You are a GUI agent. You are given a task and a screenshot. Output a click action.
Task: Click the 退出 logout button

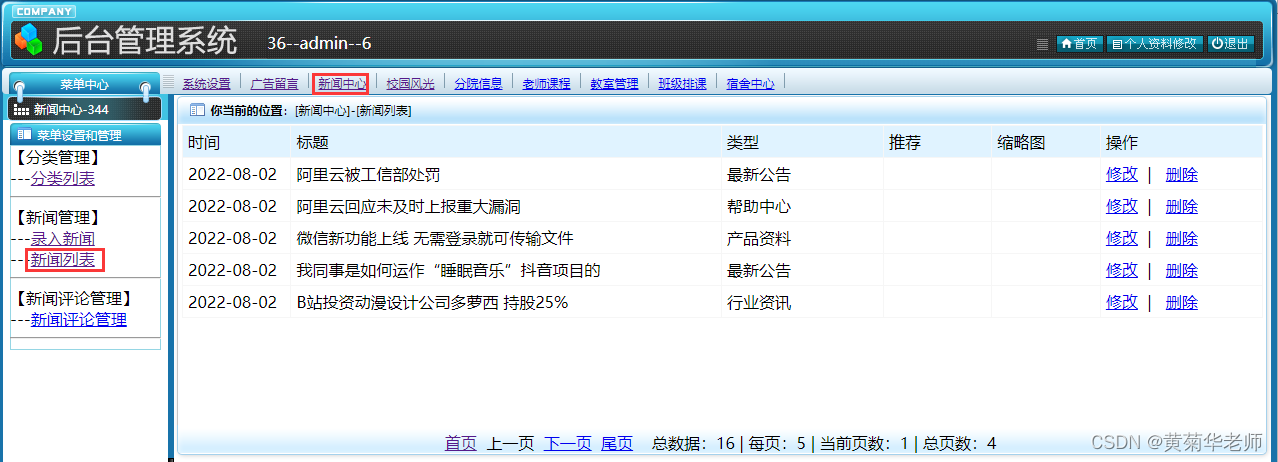click(x=1230, y=44)
